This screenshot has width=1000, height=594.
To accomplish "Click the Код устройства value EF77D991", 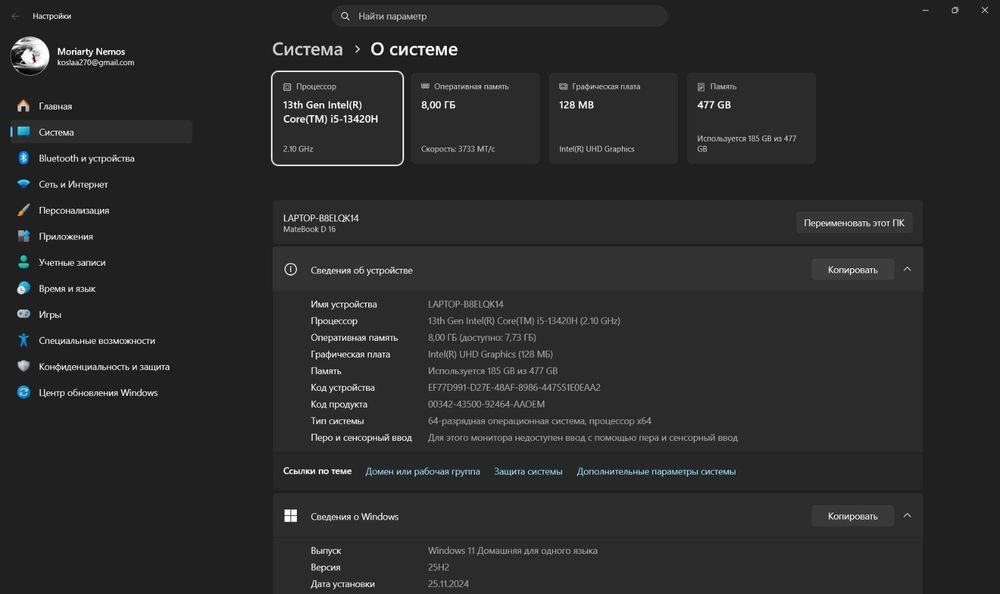I will click(514, 388).
